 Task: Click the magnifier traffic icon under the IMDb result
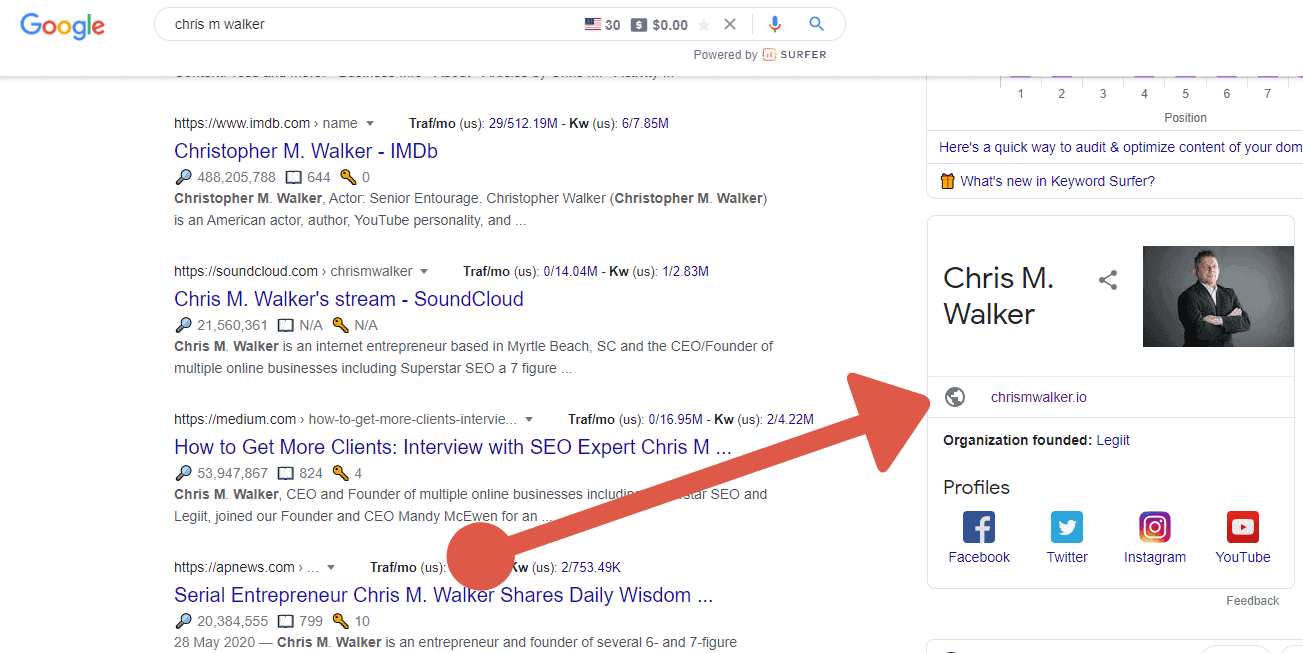coord(183,177)
